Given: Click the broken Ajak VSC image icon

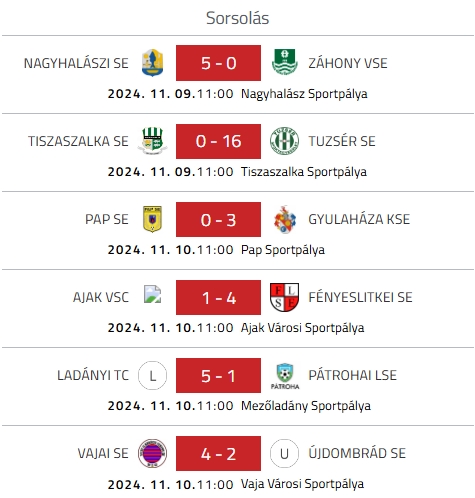Looking at the screenshot, I should click(152, 294).
